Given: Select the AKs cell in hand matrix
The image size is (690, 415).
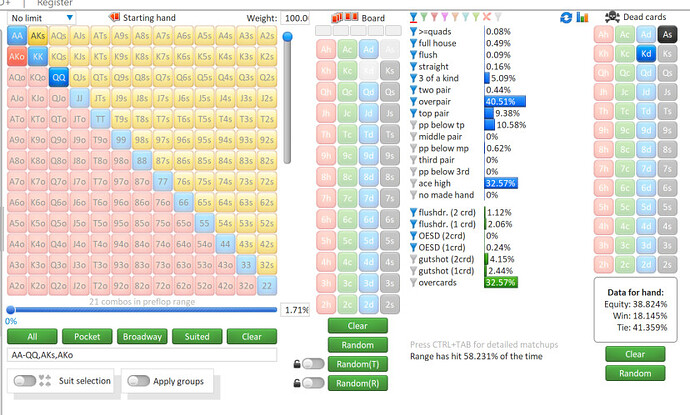Looking at the screenshot, I should pos(38,36).
